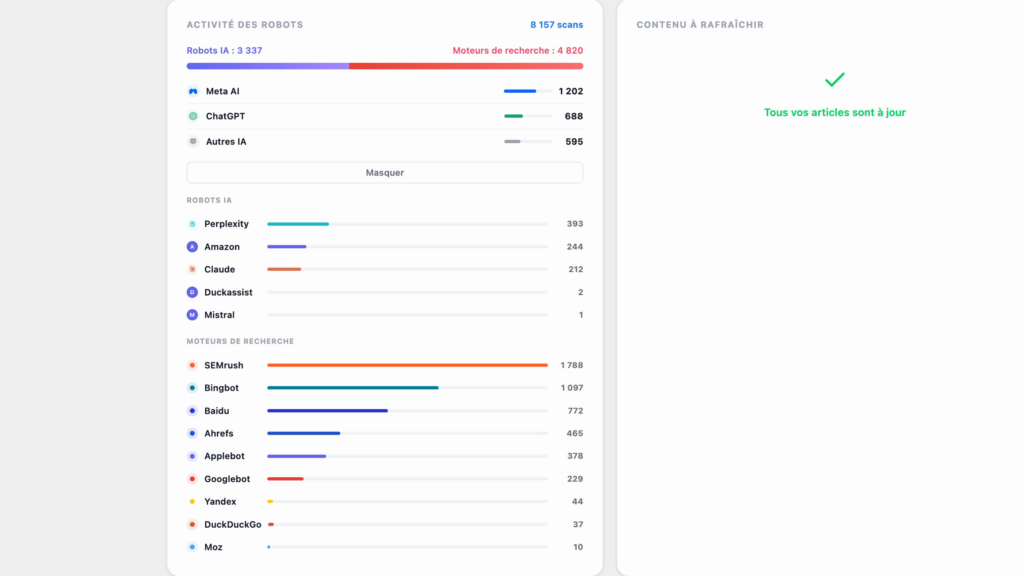Click the Amazon round letter icon
Viewport: 1024px width, 576px height.
click(192, 247)
